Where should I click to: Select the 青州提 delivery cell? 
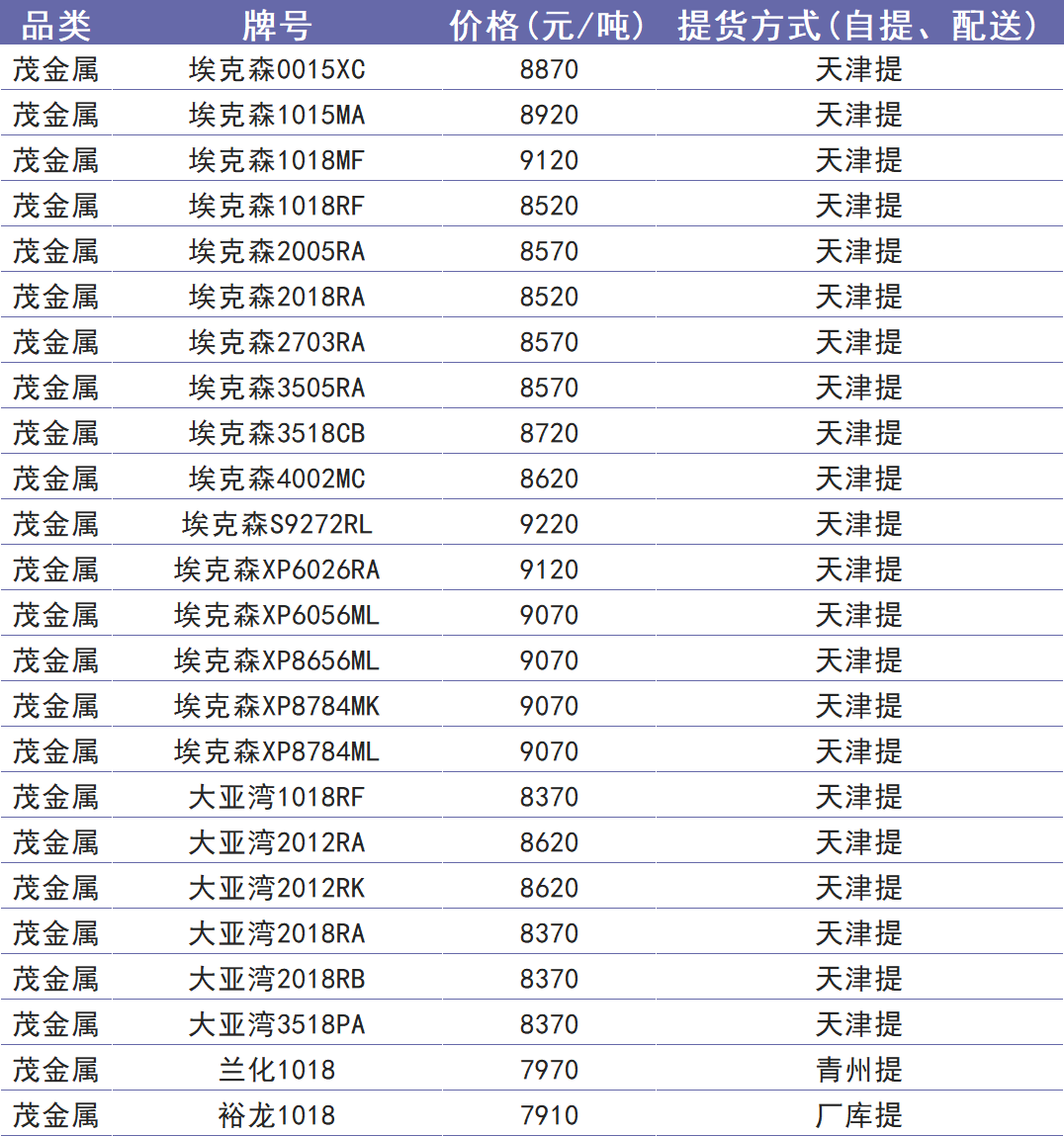point(858,1071)
